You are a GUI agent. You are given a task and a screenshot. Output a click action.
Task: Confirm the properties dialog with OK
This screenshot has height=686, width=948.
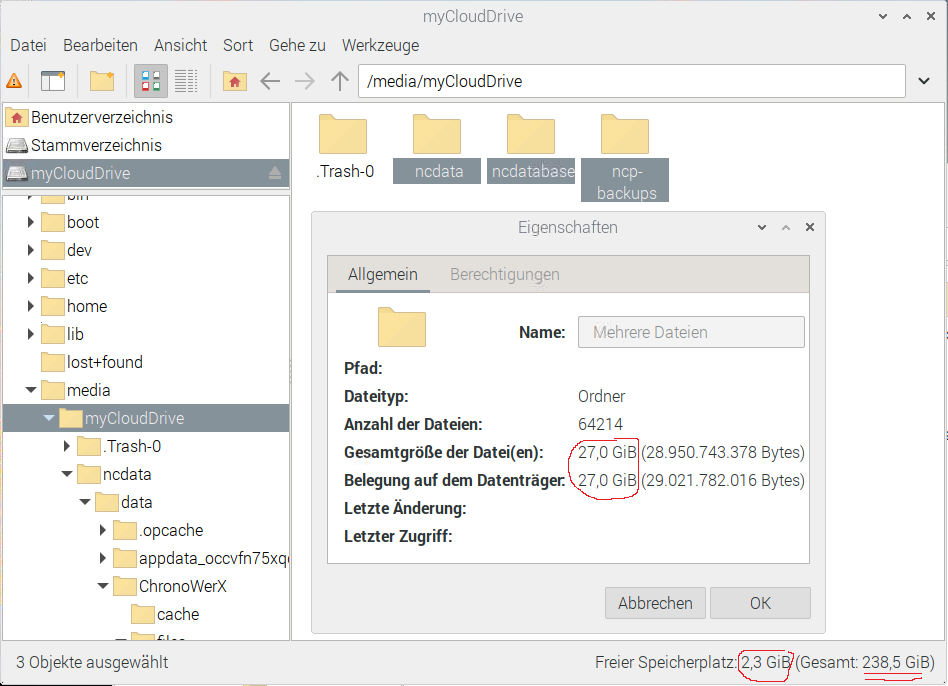[760, 603]
